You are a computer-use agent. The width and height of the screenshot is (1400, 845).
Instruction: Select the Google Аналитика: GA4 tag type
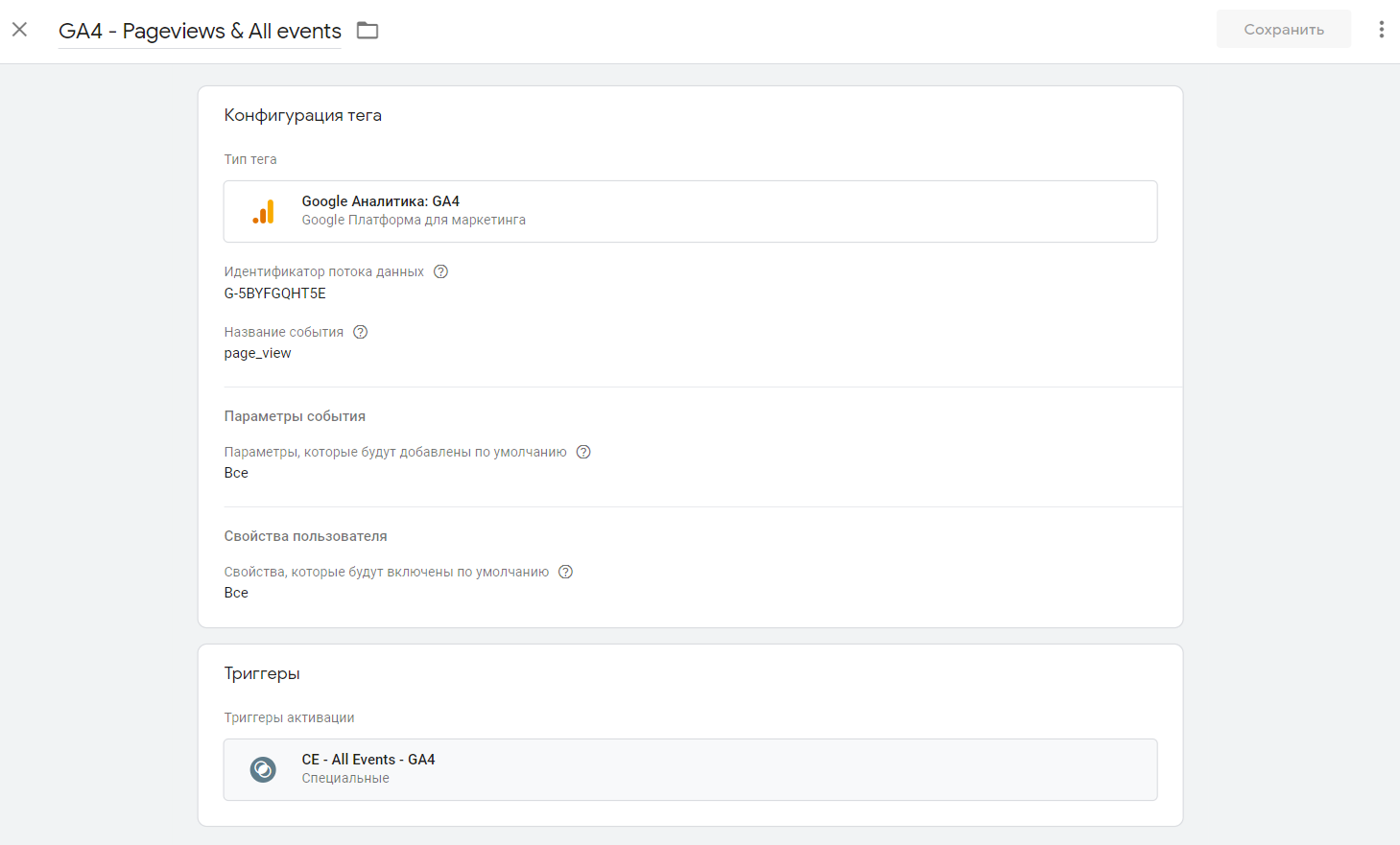point(690,211)
